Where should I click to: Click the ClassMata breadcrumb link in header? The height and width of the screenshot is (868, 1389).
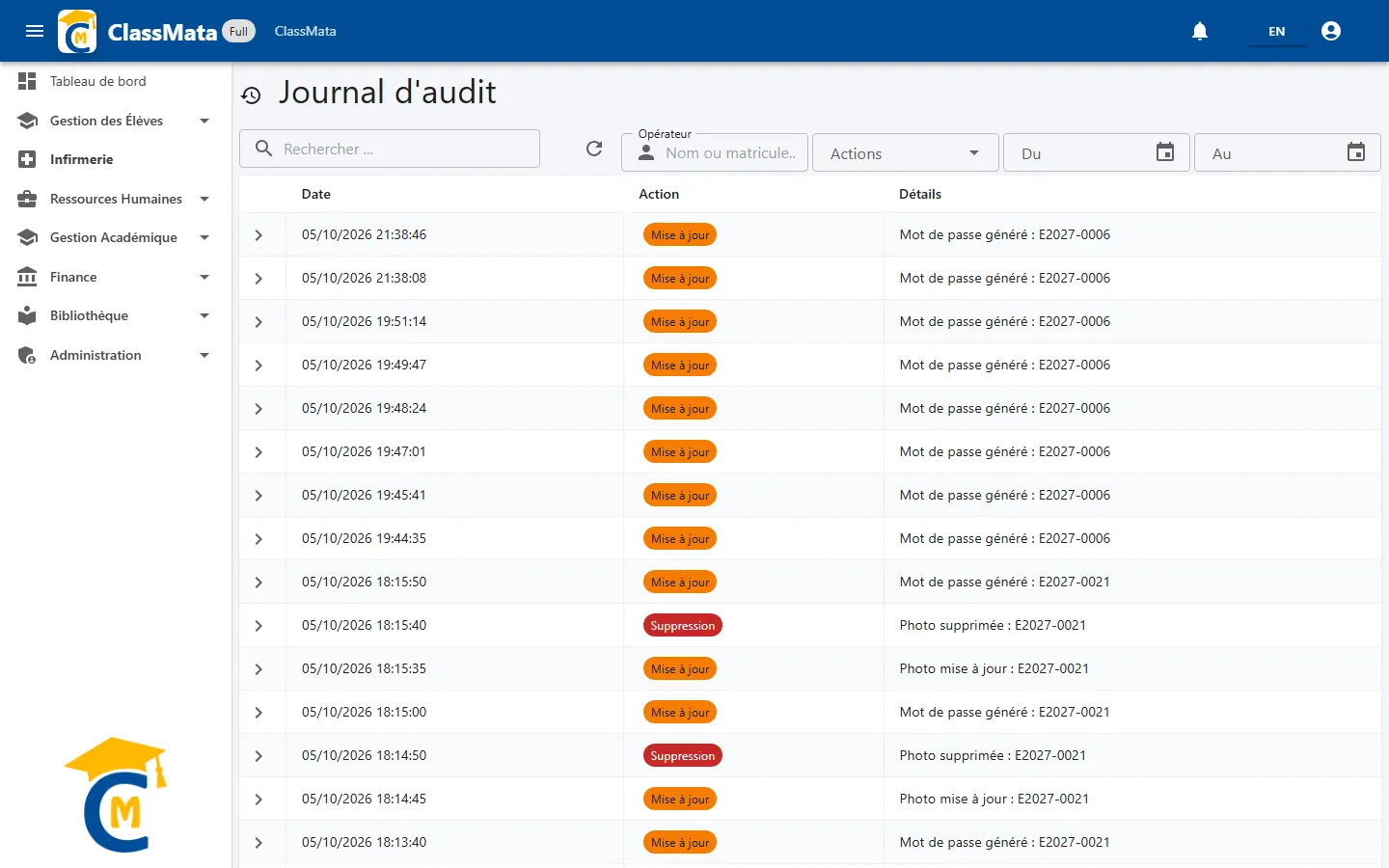pyautogui.click(x=305, y=31)
